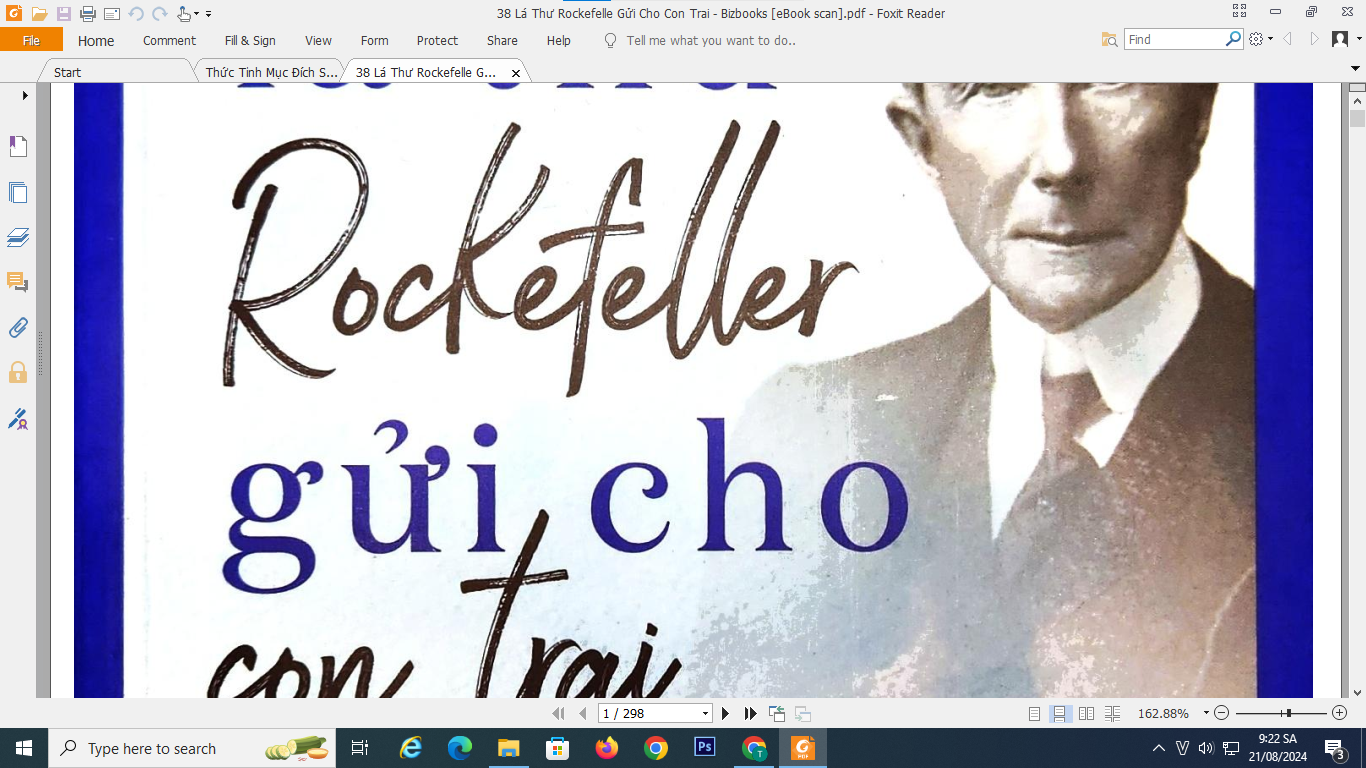
Task: Open a file with the folder icon
Action: click(x=39, y=14)
